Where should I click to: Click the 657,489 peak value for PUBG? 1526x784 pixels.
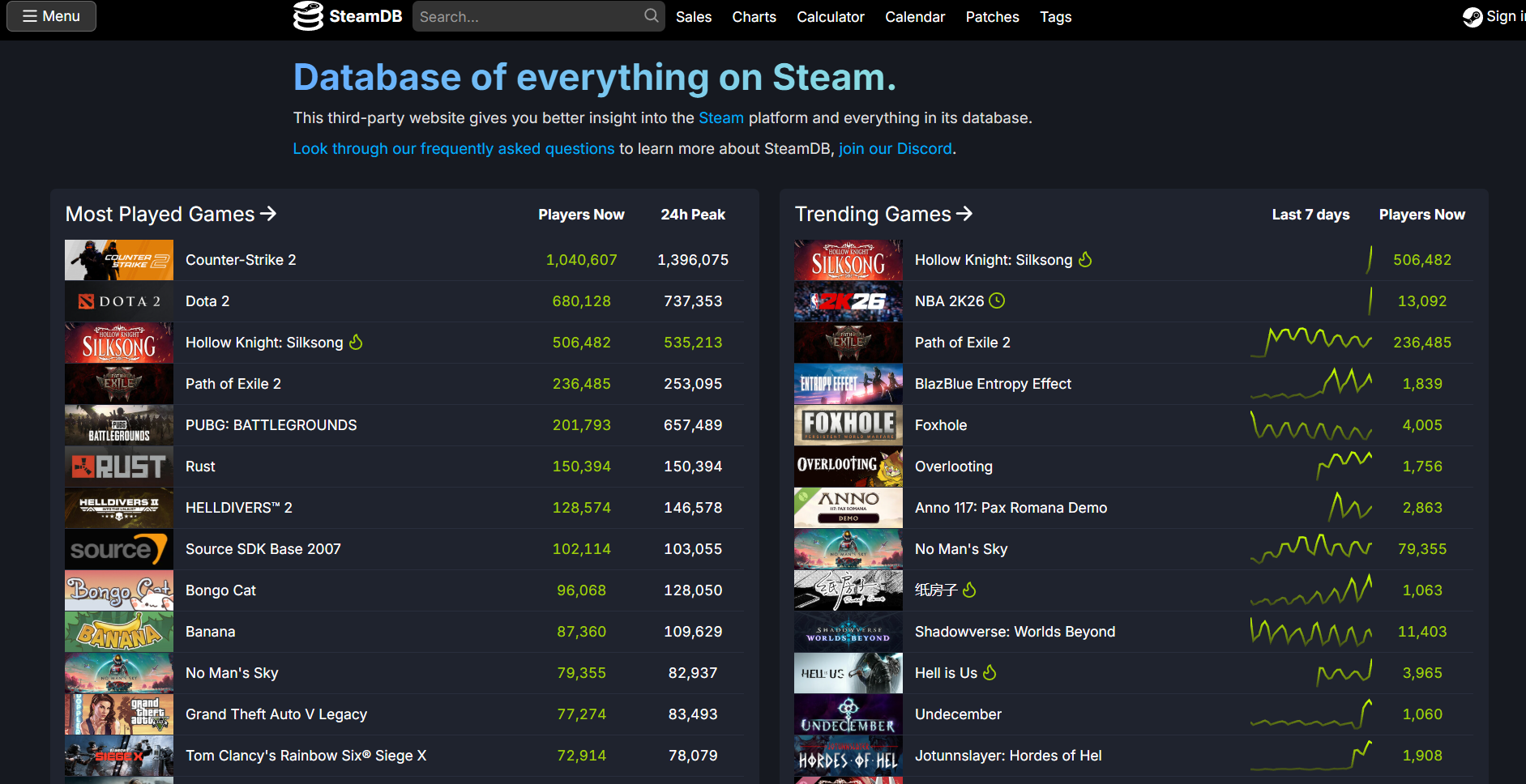click(693, 425)
